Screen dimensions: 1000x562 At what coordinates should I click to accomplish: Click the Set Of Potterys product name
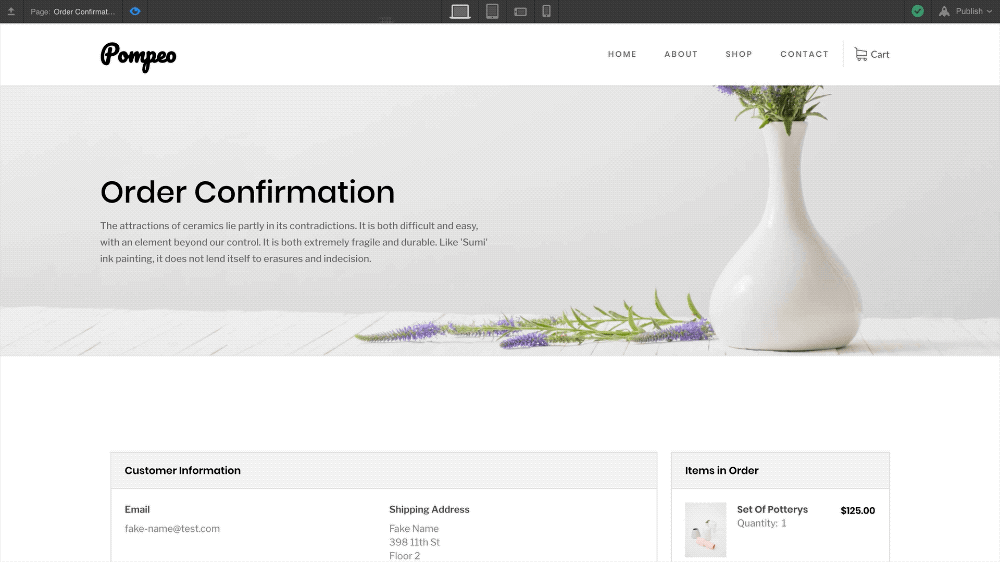coord(772,509)
